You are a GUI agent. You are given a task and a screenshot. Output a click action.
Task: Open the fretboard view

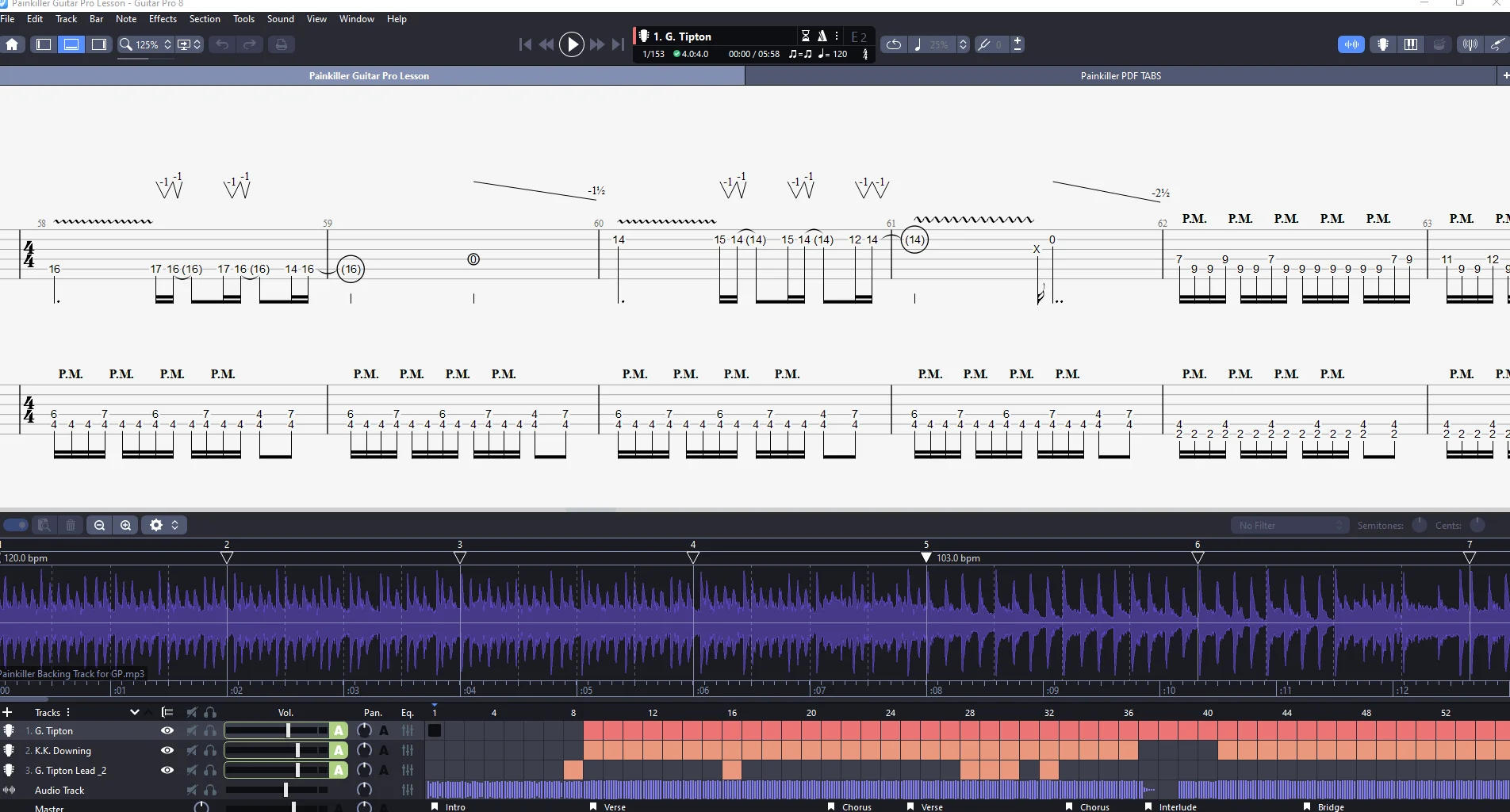[x=1383, y=44]
